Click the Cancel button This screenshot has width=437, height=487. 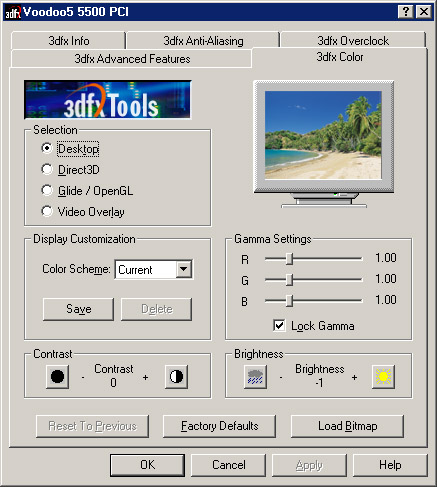coord(229,465)
